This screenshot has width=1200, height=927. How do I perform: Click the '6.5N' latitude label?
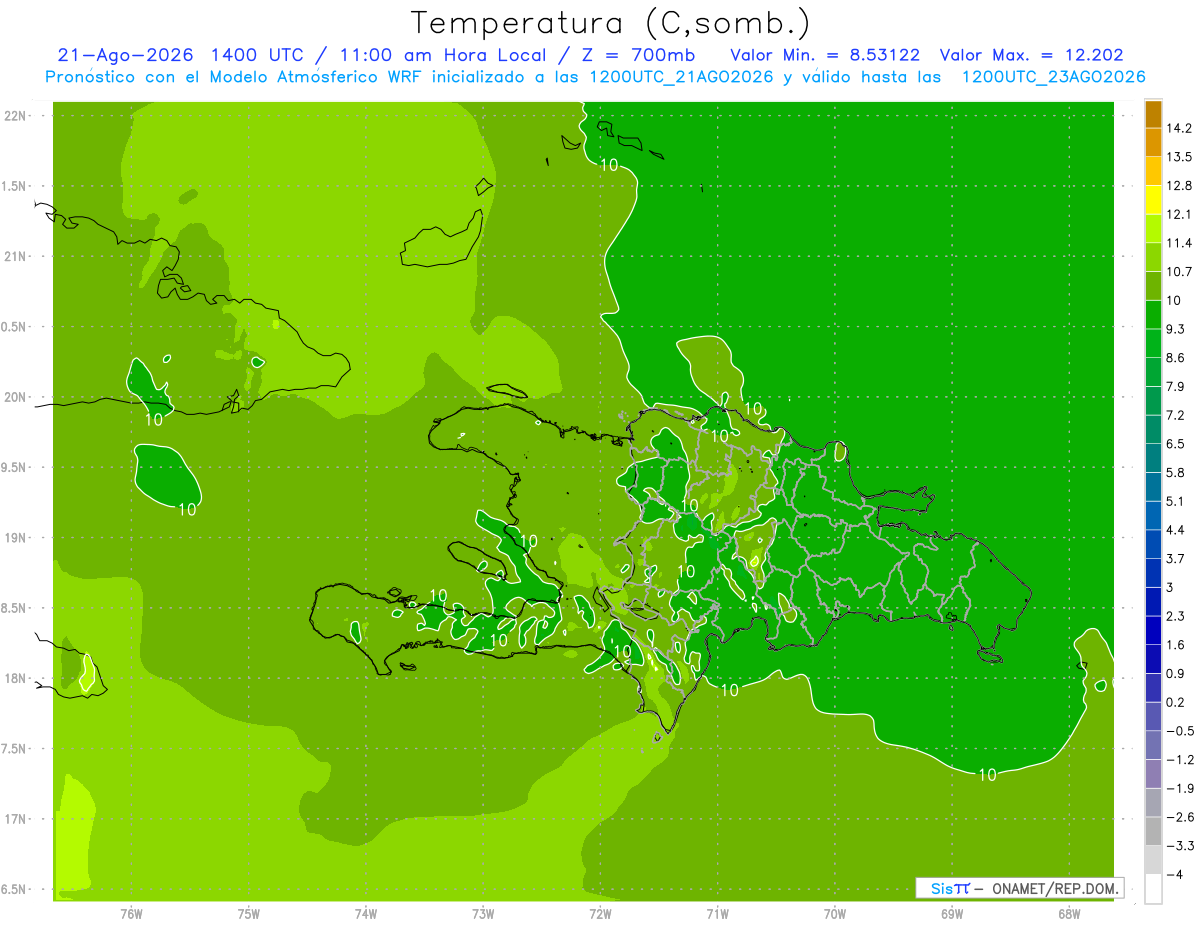click(x=14, y=890)
